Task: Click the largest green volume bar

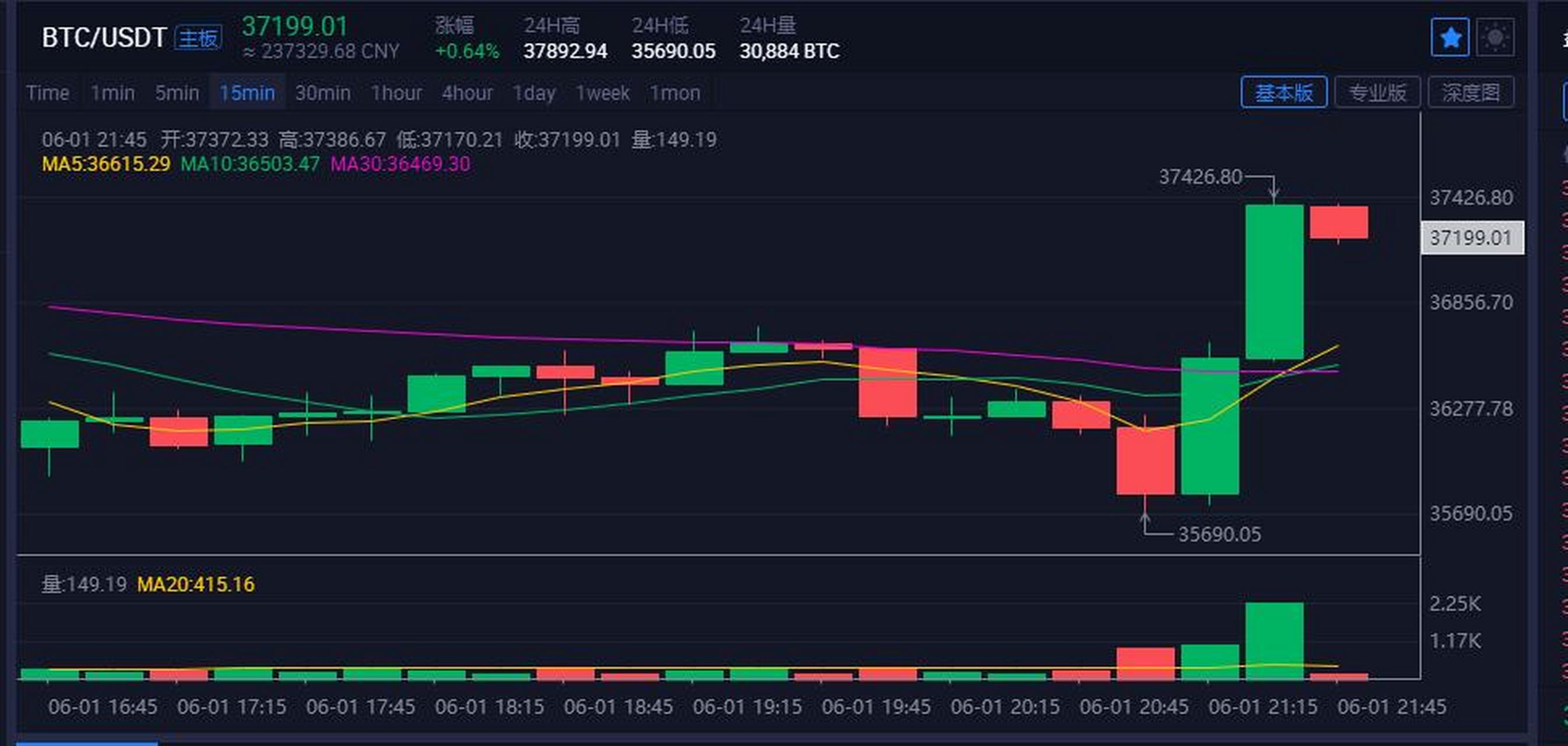Action: tap(1274, 640)
